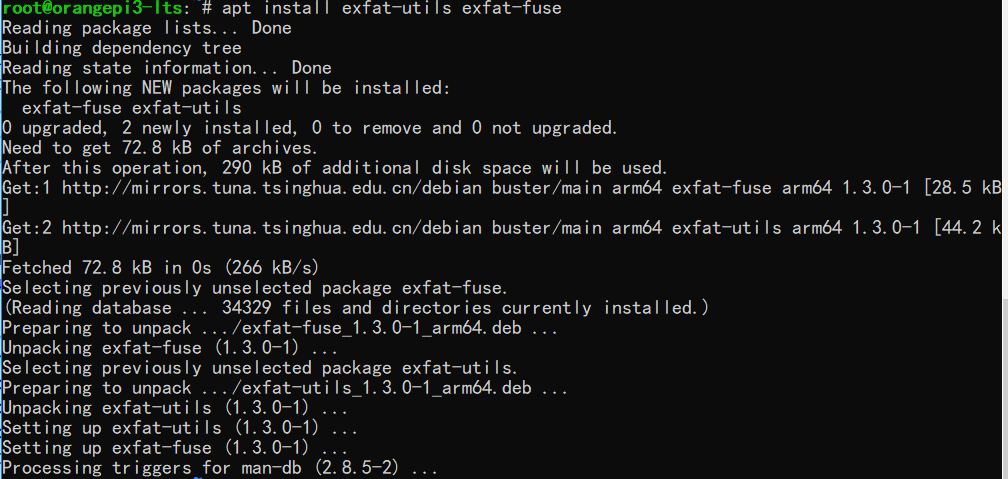Click 'Selecting previously unselected package exfat-fuse' line
The width and height of the screenshot is (1008, 479).
tap(256, 287)
